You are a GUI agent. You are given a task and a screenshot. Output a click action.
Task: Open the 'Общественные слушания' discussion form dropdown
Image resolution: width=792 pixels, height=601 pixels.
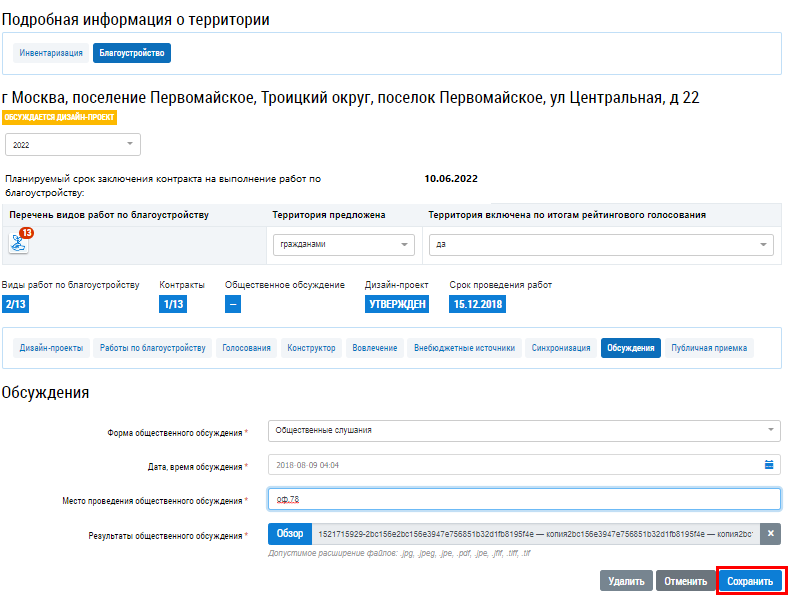pyautogui.click(x=524, y=430)
